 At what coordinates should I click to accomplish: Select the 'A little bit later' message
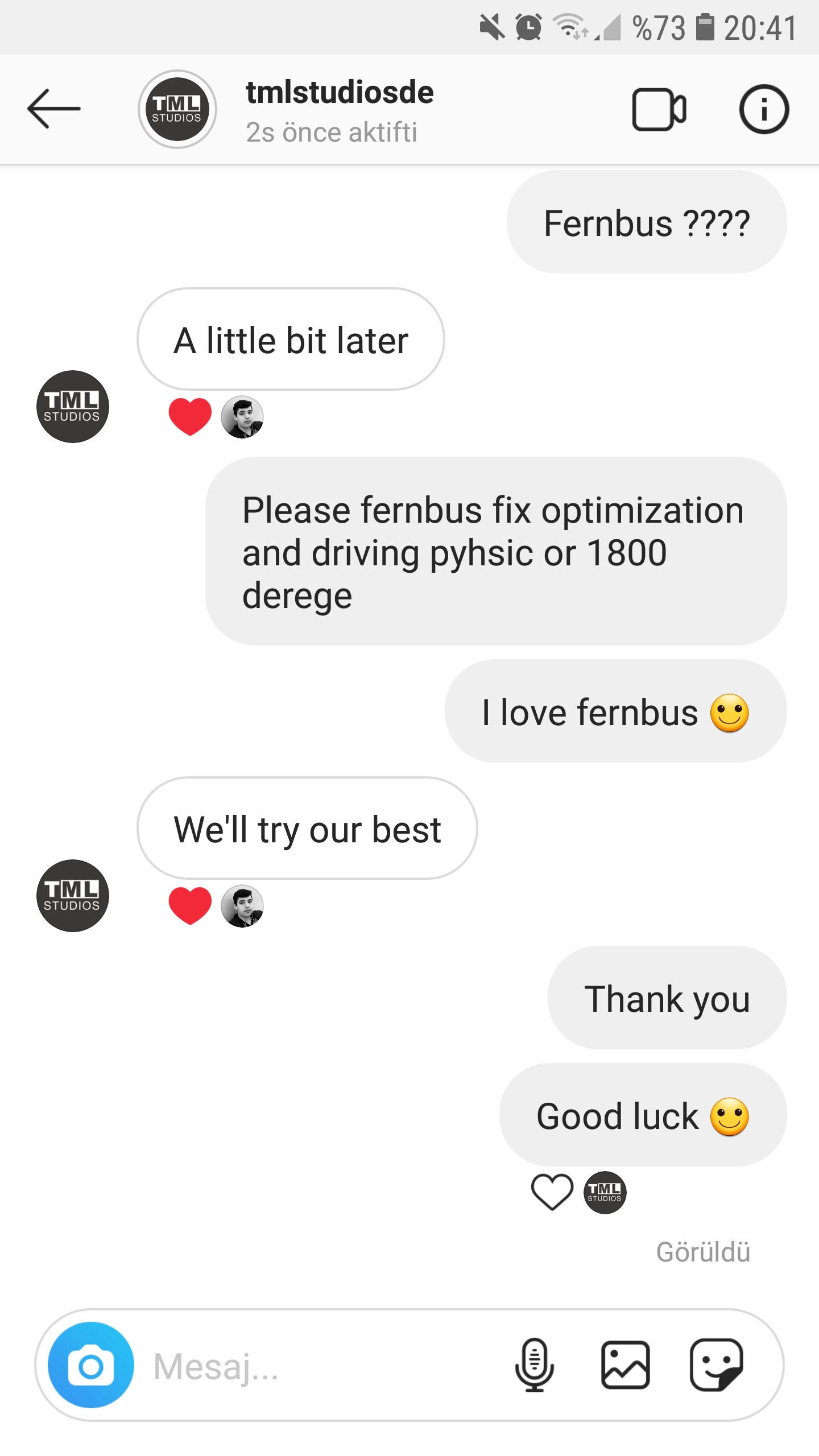pos(291,339)
